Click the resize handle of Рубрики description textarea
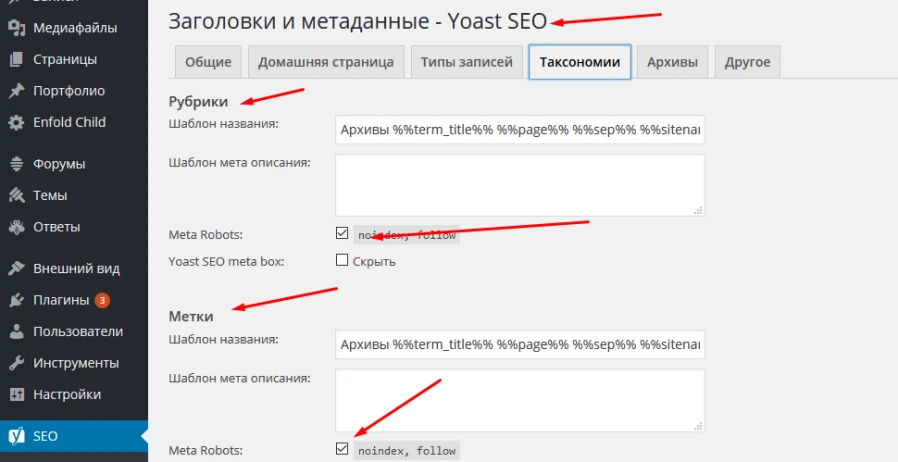Screen dimensions: 898x462 coord(698,210)
